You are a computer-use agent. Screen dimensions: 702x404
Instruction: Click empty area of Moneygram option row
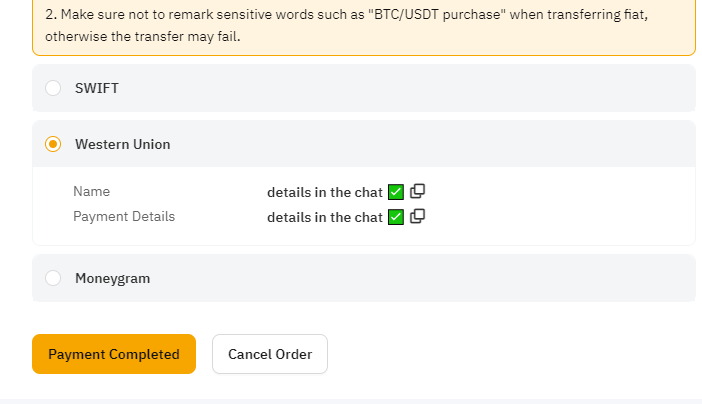(x=403, y=278)
